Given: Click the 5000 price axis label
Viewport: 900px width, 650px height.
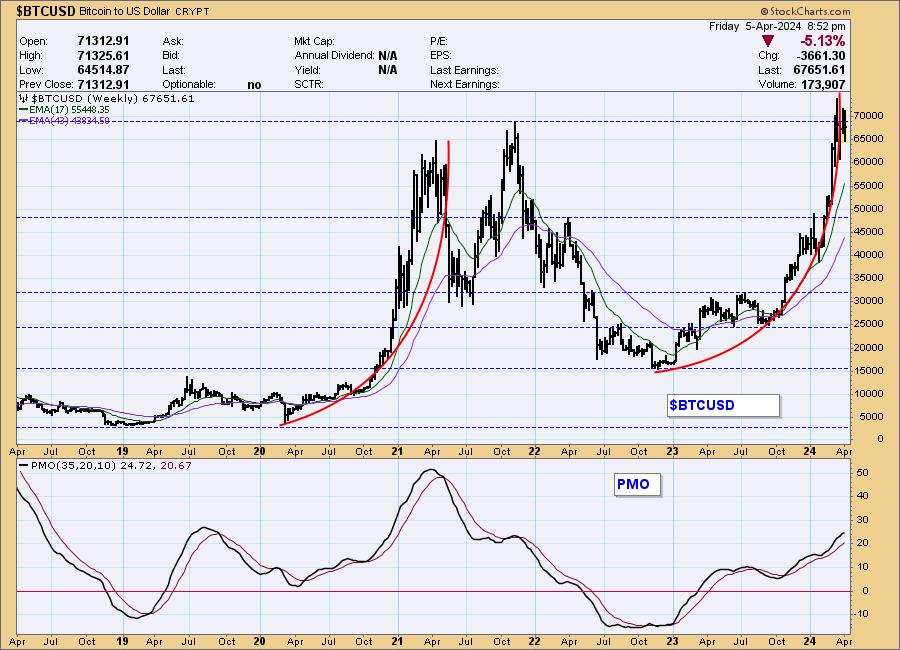Looking at the screenshot, I should tap(871, 416).
